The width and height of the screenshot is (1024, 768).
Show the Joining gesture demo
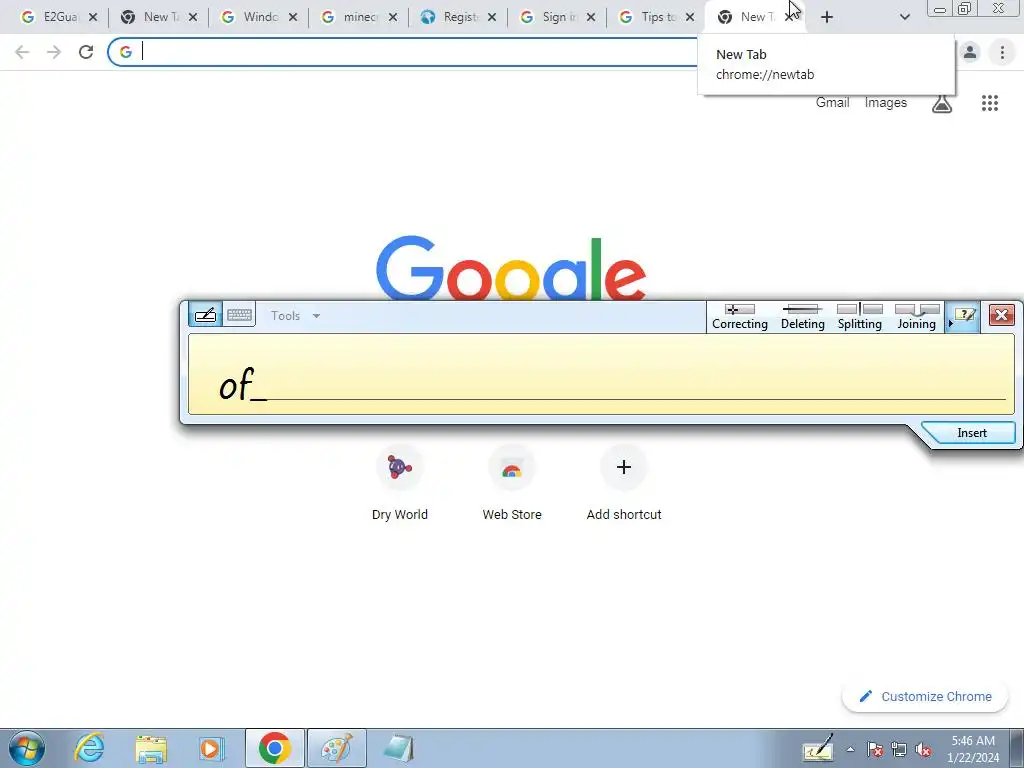click(x=916, y=317)
